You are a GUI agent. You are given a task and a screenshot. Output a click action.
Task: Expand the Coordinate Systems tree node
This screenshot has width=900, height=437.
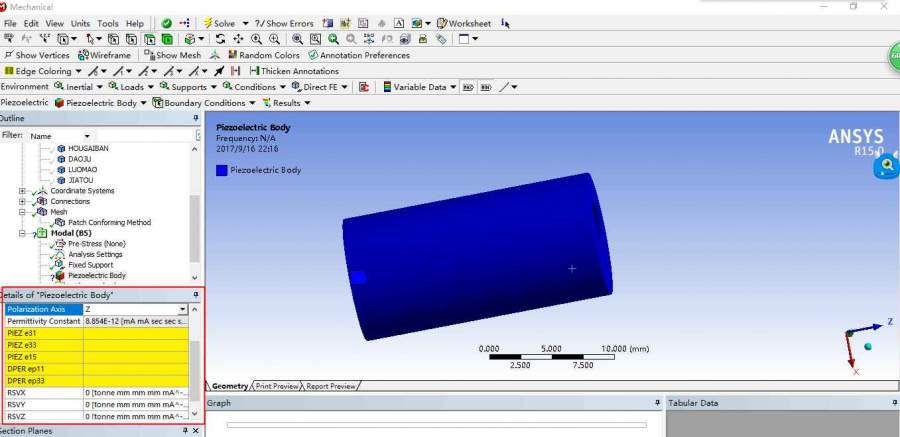tap(22, 191)
